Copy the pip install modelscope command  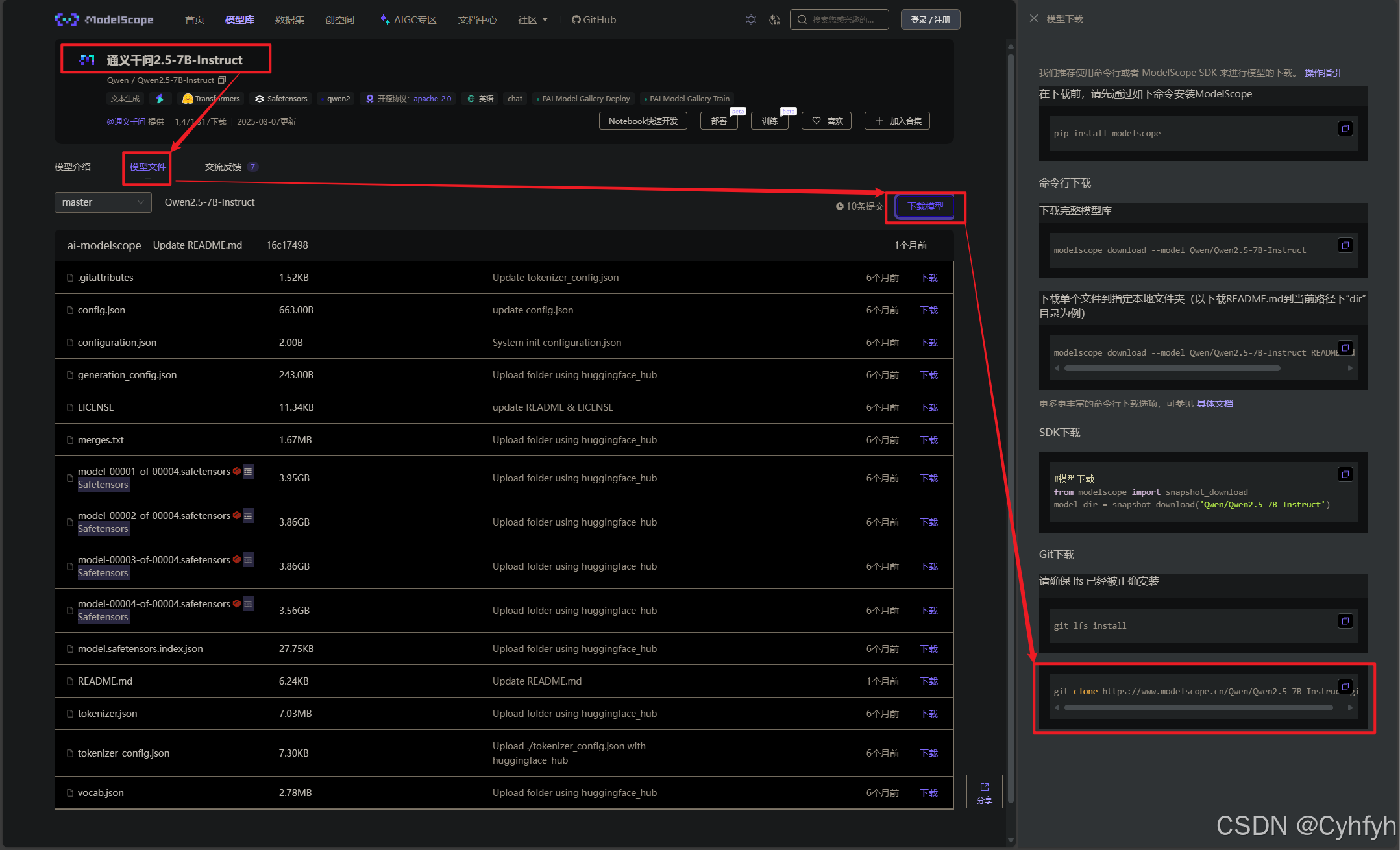[x=1345, y=128]
